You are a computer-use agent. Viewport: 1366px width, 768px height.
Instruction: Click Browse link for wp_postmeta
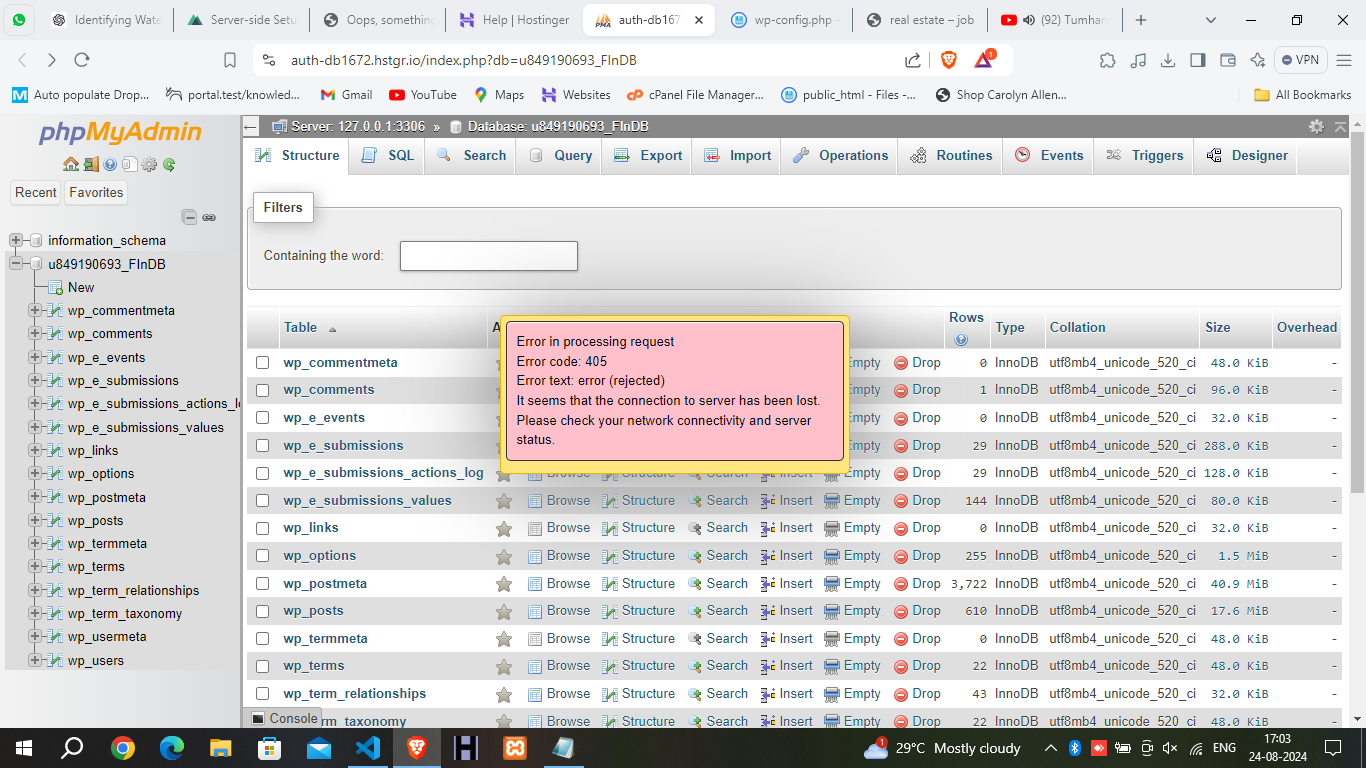click(558, 583)
